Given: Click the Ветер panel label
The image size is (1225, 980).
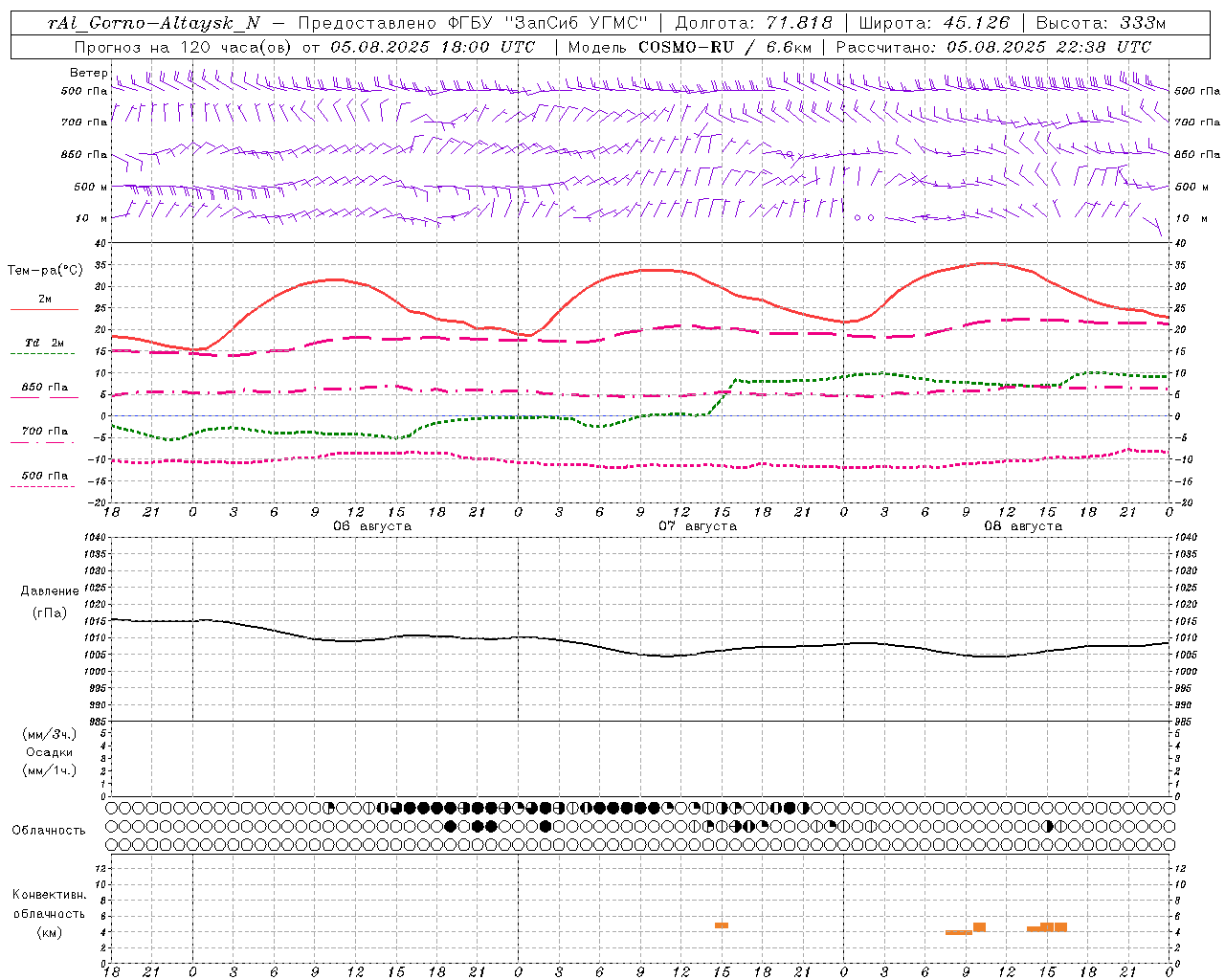Looking at the screenshot, I should pyautogui.click(x=88, y=73).
